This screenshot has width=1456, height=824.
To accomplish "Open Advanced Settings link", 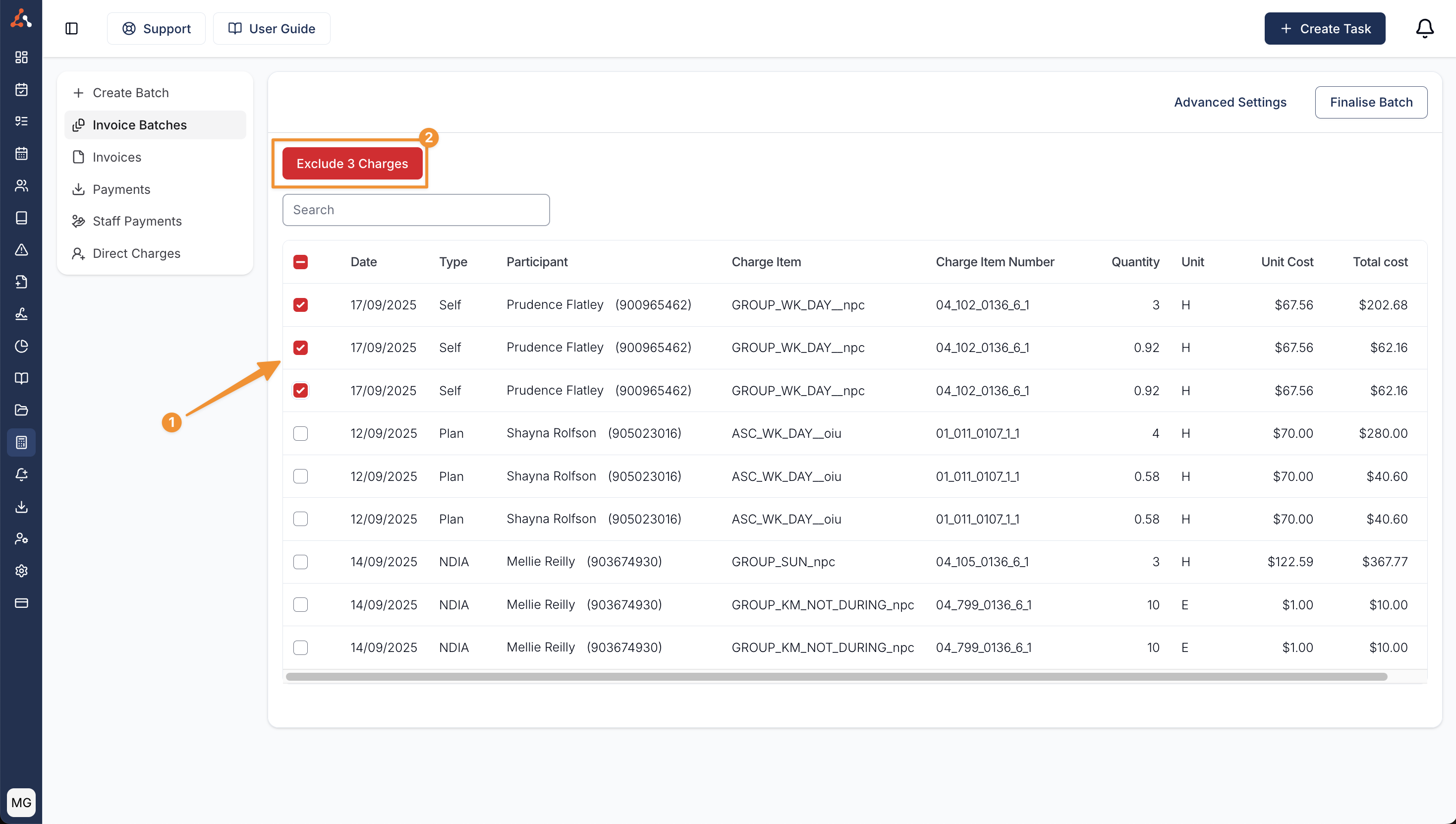I will [x=1230, y=103].
